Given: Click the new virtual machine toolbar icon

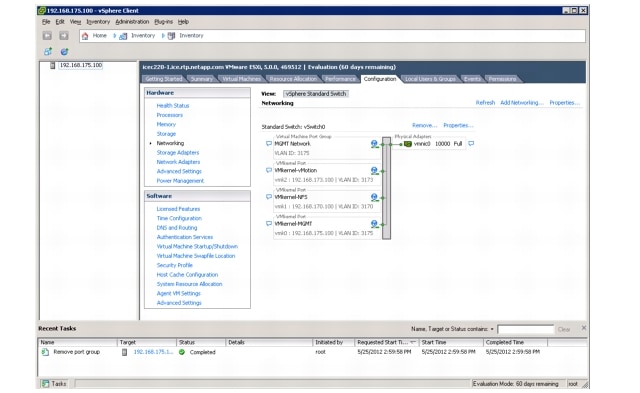Looking at the screenshot, I should point(48,51).
